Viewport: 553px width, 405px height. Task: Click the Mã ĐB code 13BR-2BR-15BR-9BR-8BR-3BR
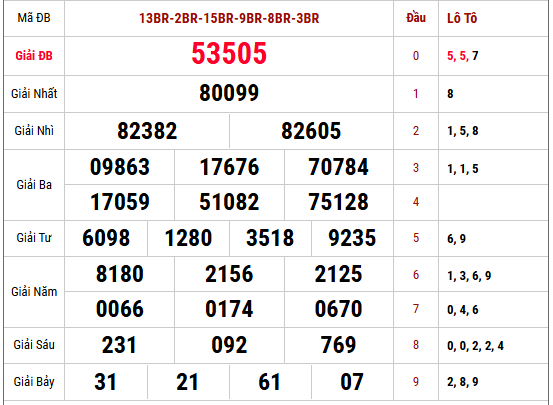click(x=229, y=18)
